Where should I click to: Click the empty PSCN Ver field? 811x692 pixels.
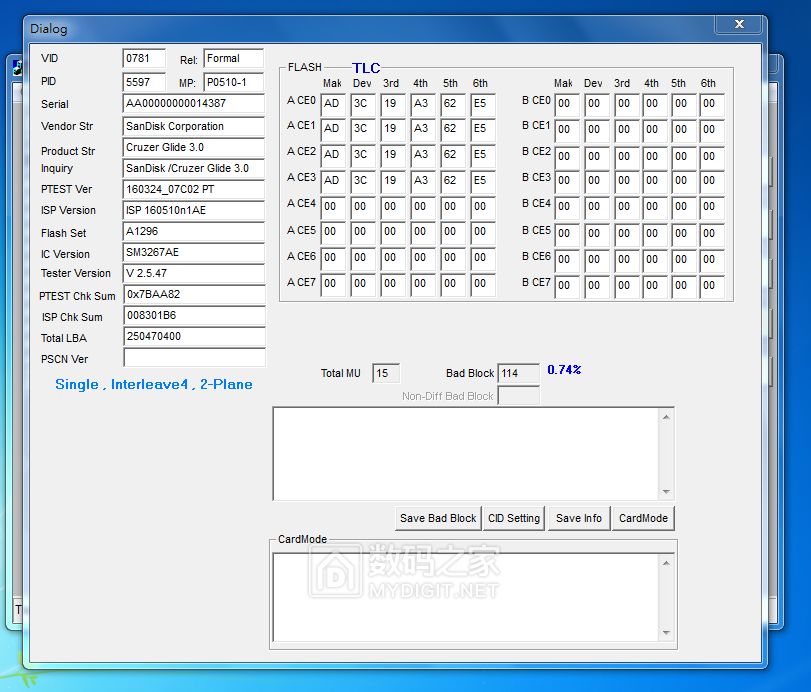point(193,358)
